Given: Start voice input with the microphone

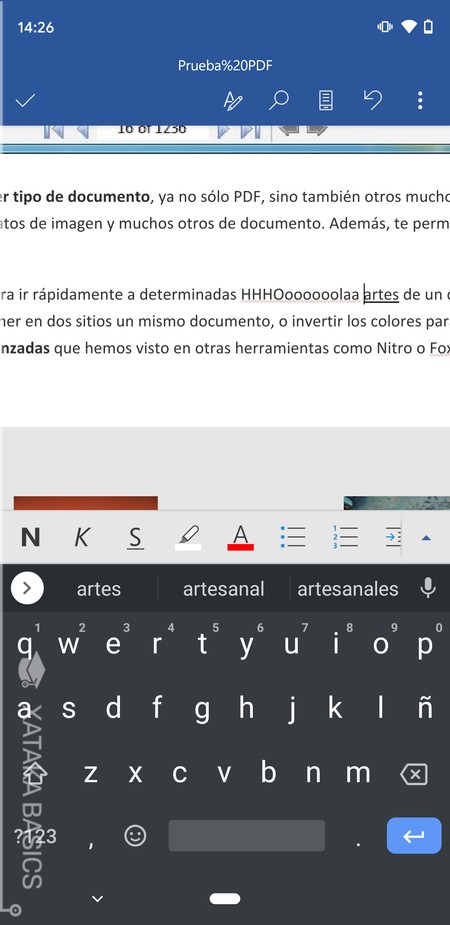Looking at the screenshot, I should pos(428,588).
